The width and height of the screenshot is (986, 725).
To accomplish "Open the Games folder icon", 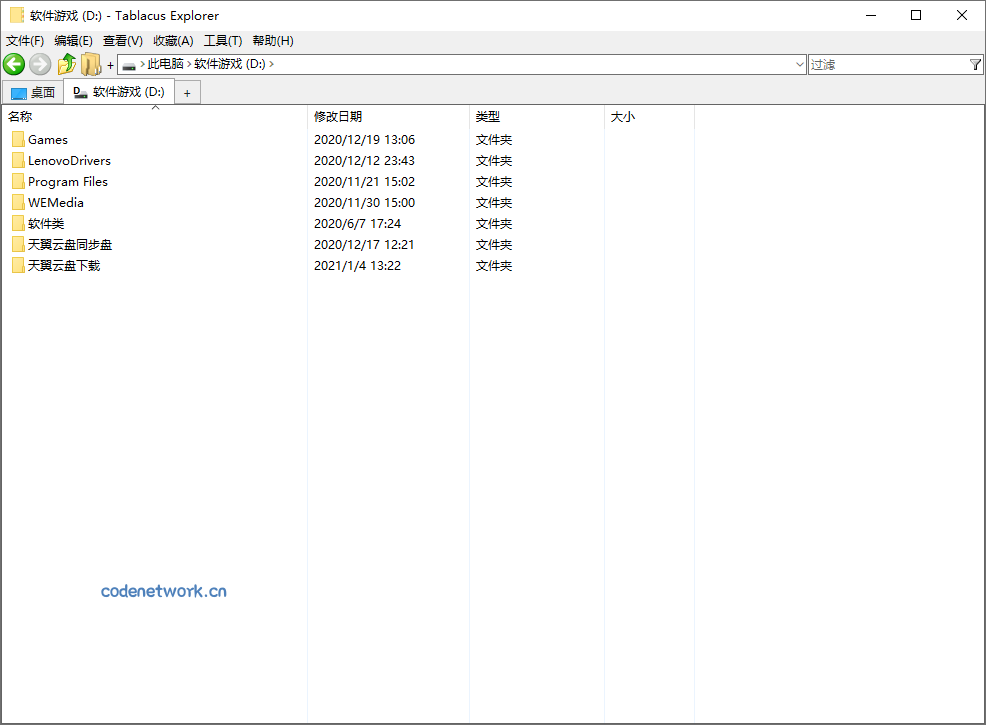I will [18, 139].
